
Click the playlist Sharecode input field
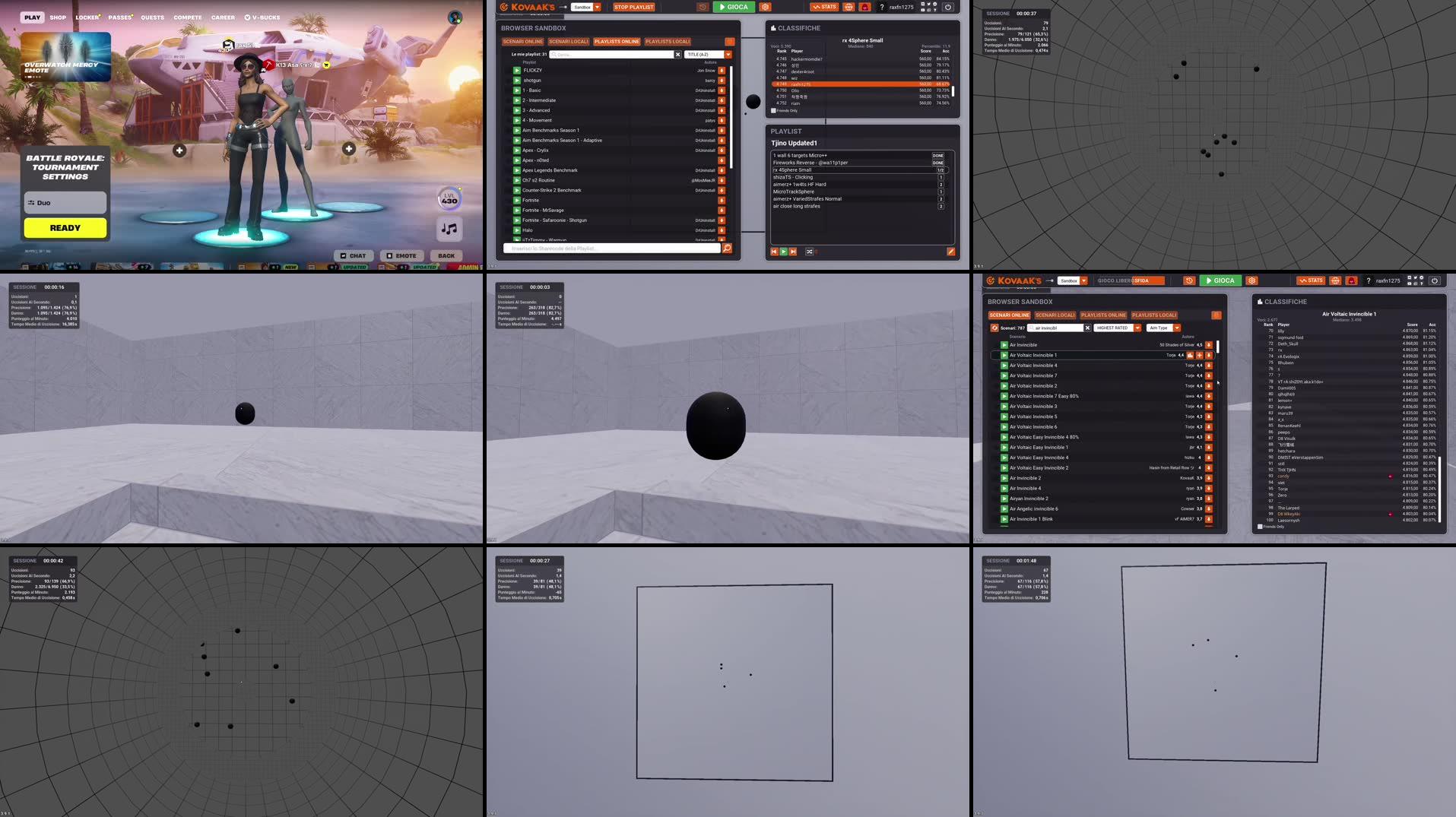click(612, 249)
